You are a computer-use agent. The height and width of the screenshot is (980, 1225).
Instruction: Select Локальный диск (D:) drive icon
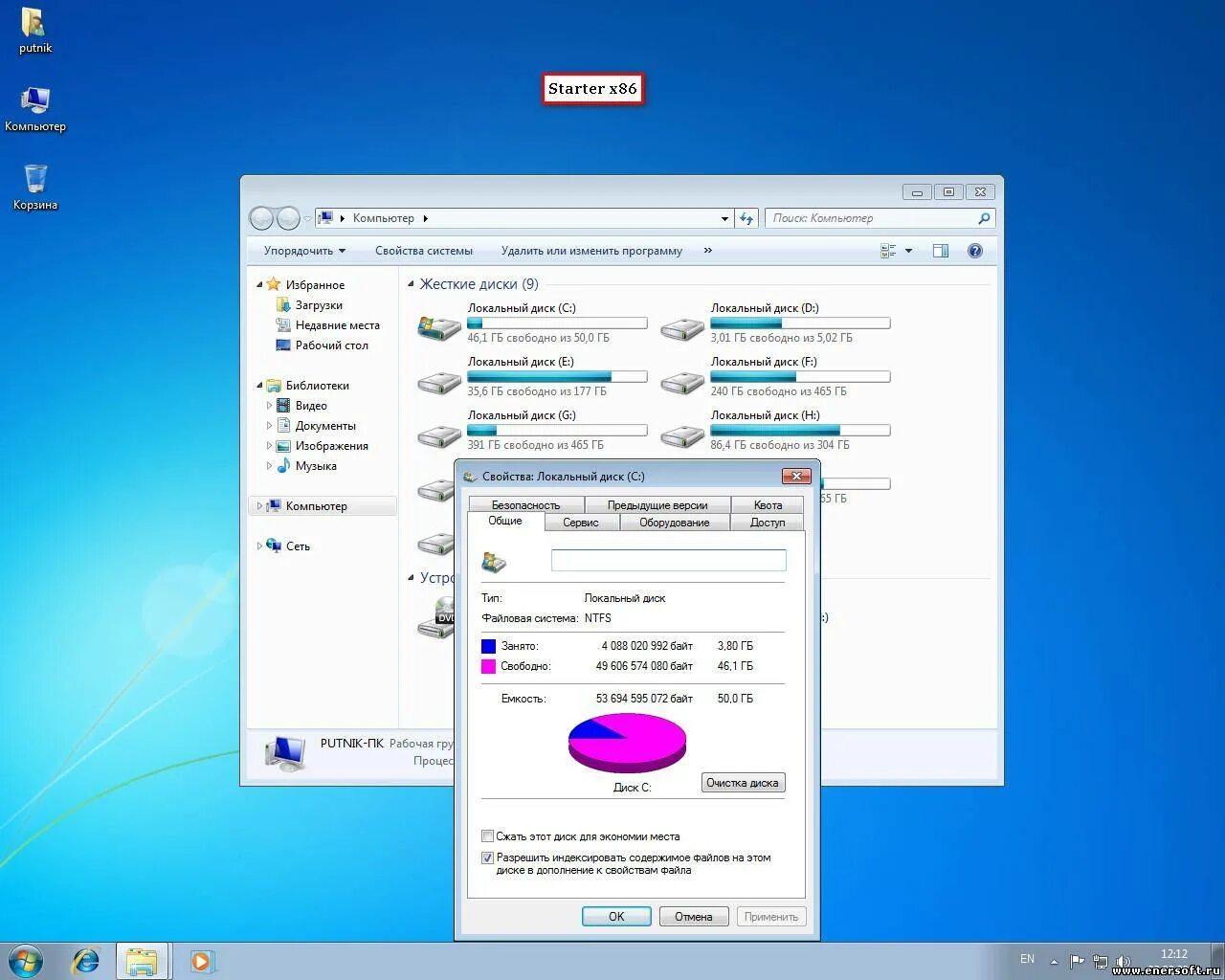[x=682, y=328]
